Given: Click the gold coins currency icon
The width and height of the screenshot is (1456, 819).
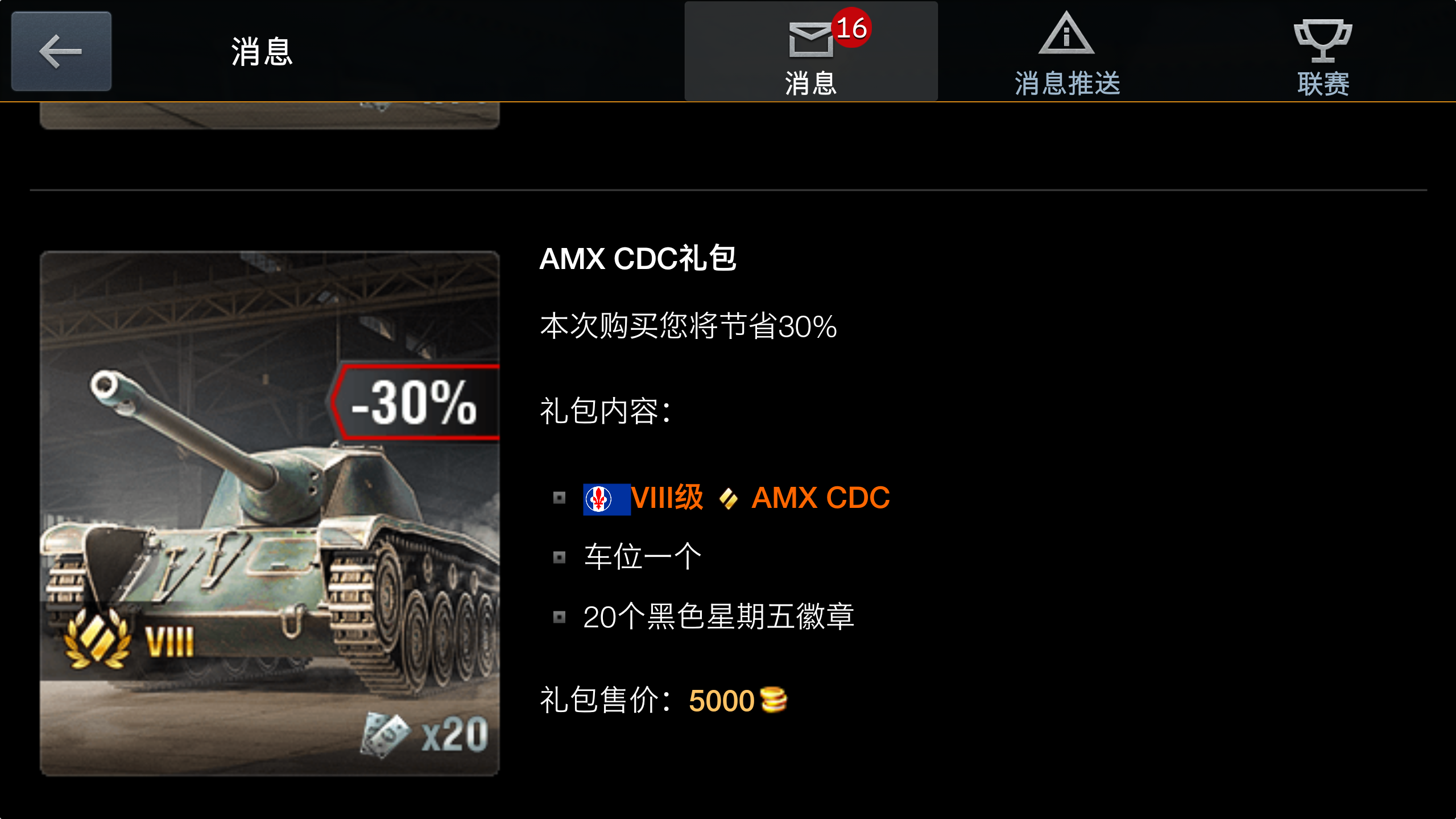Looking at the screenshot, I should (x=773, y=700).
